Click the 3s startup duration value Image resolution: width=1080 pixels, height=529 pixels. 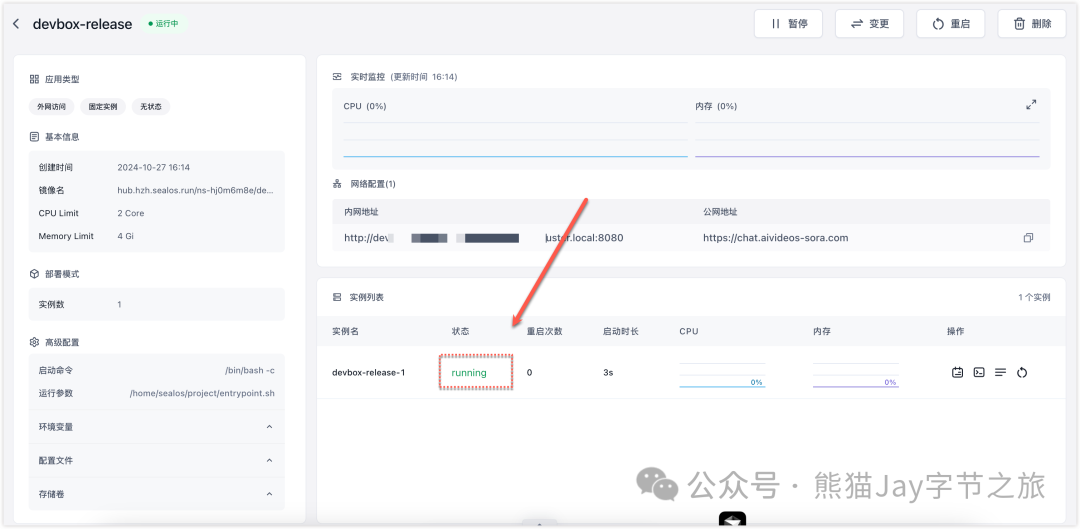(608, 373)
